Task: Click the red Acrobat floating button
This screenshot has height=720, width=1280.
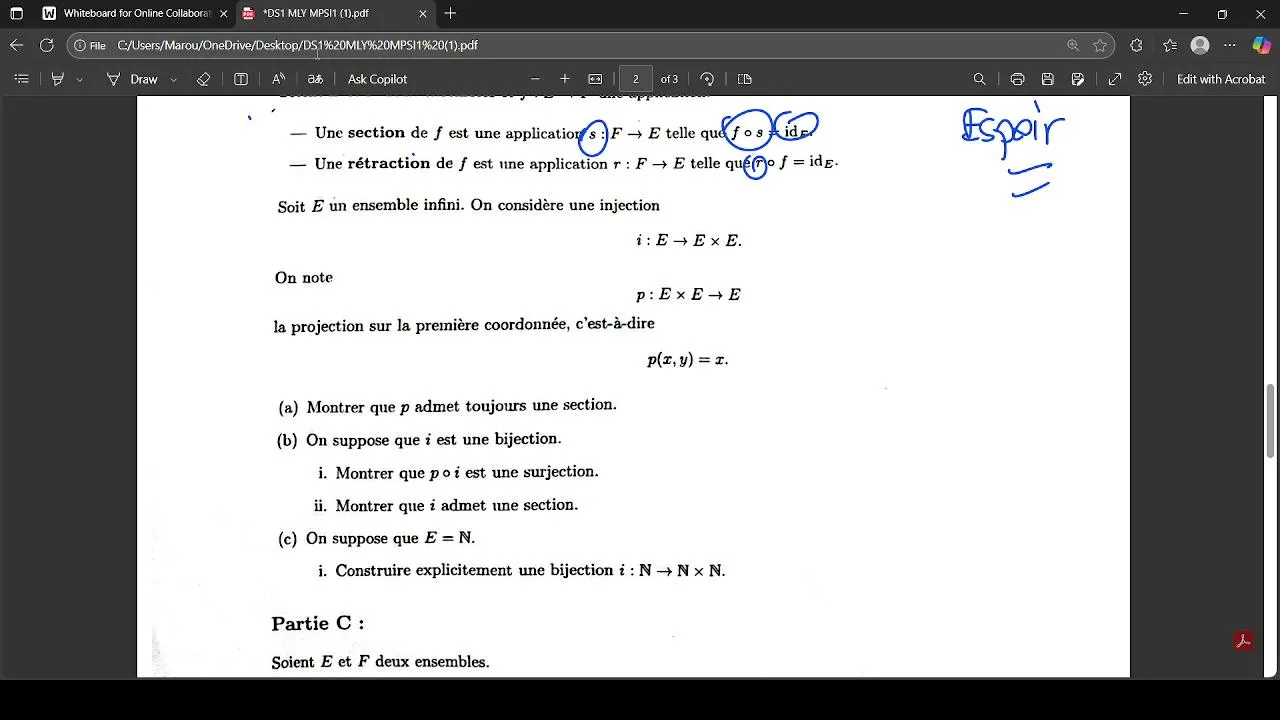Action: (1244, 642)
